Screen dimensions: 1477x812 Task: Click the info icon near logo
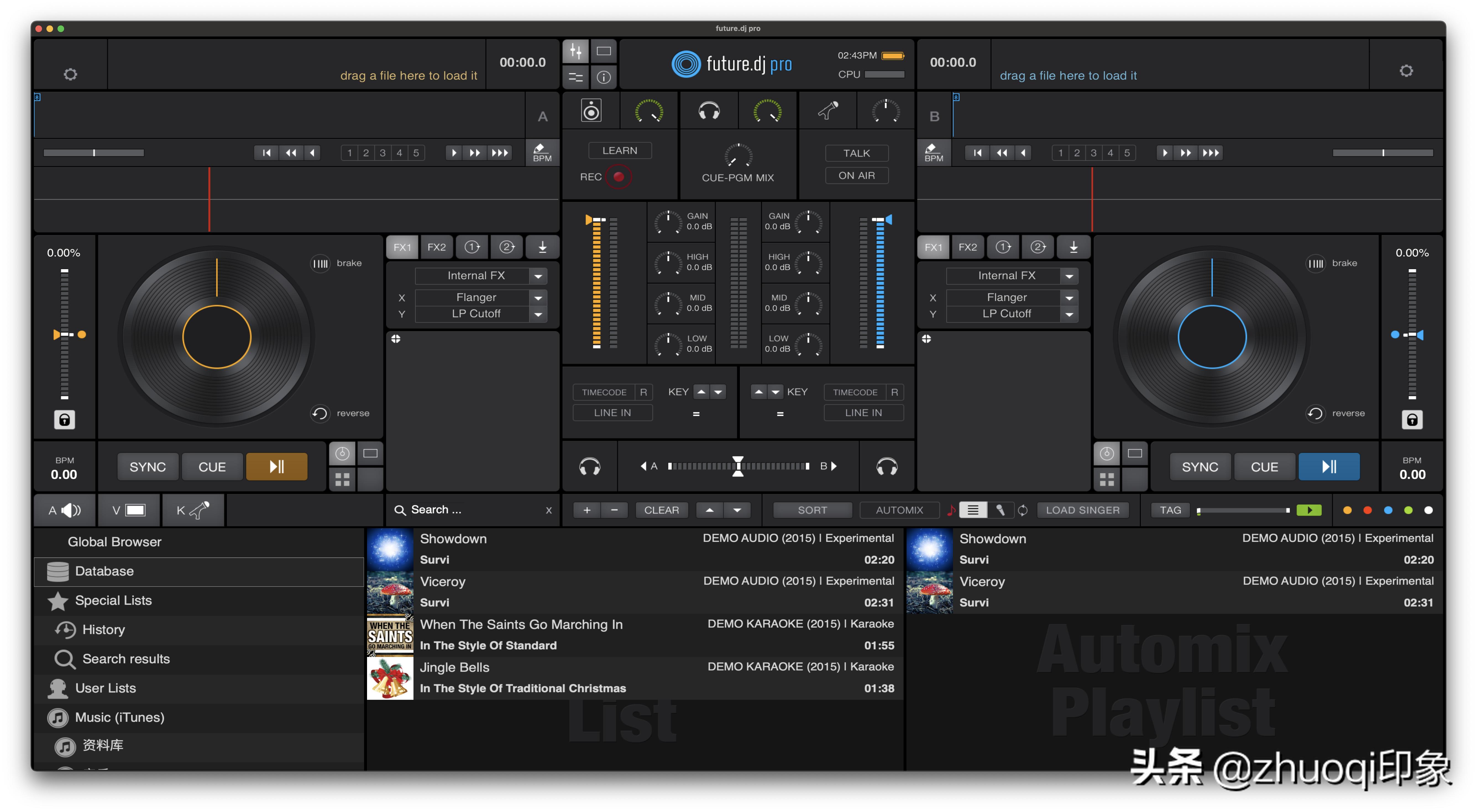point(604,77)
